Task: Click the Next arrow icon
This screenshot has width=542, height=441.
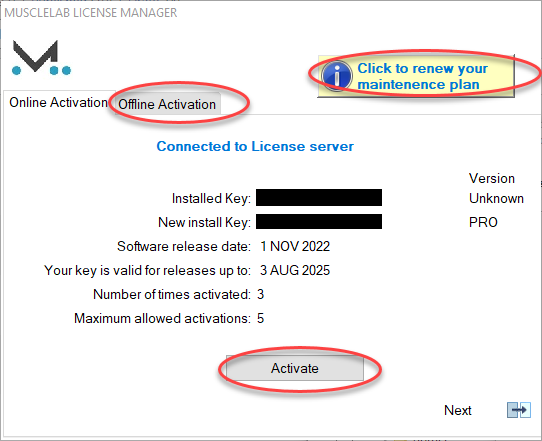Action: point(519,410)
